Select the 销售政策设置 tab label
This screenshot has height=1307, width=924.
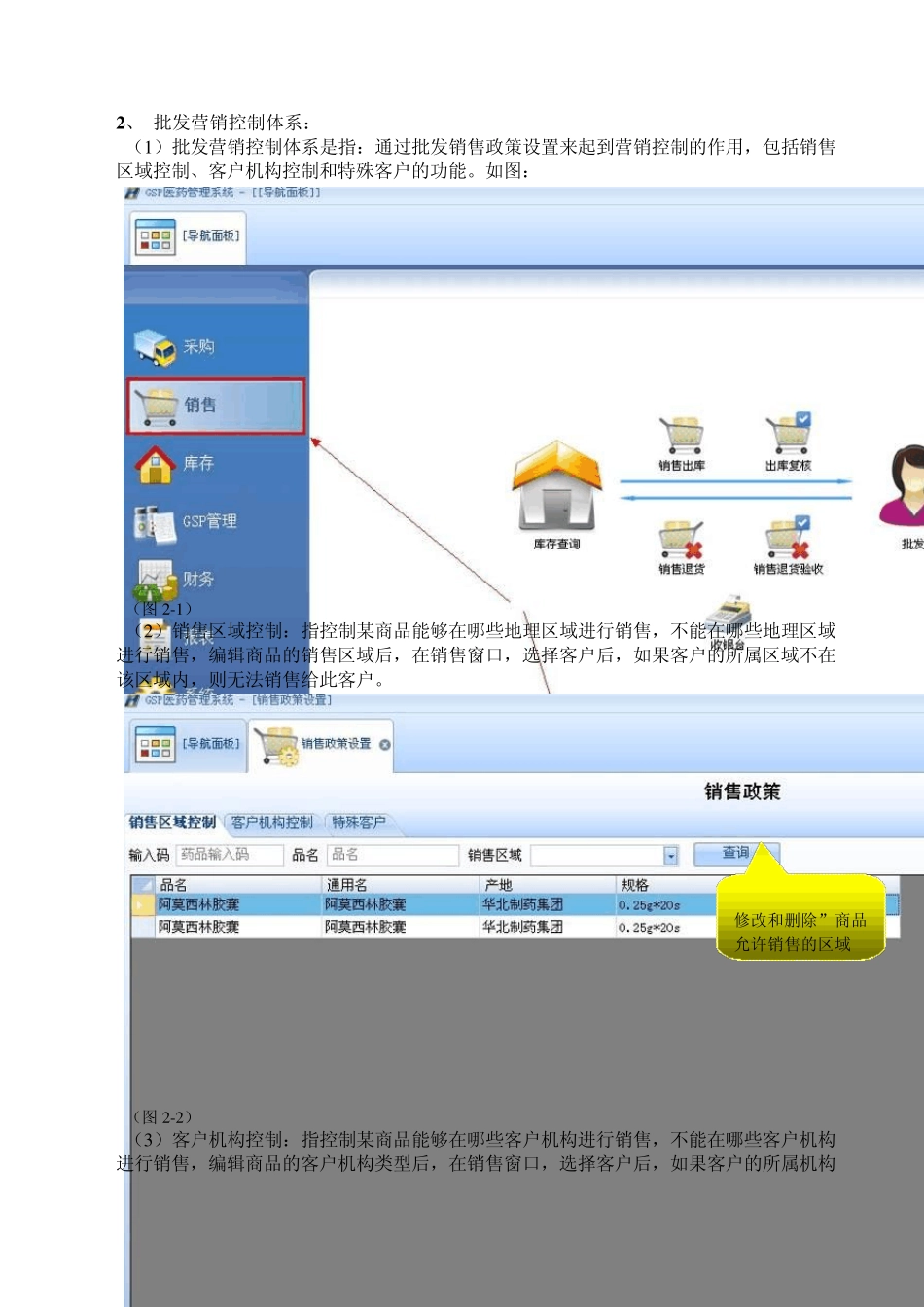click(337, 744)
